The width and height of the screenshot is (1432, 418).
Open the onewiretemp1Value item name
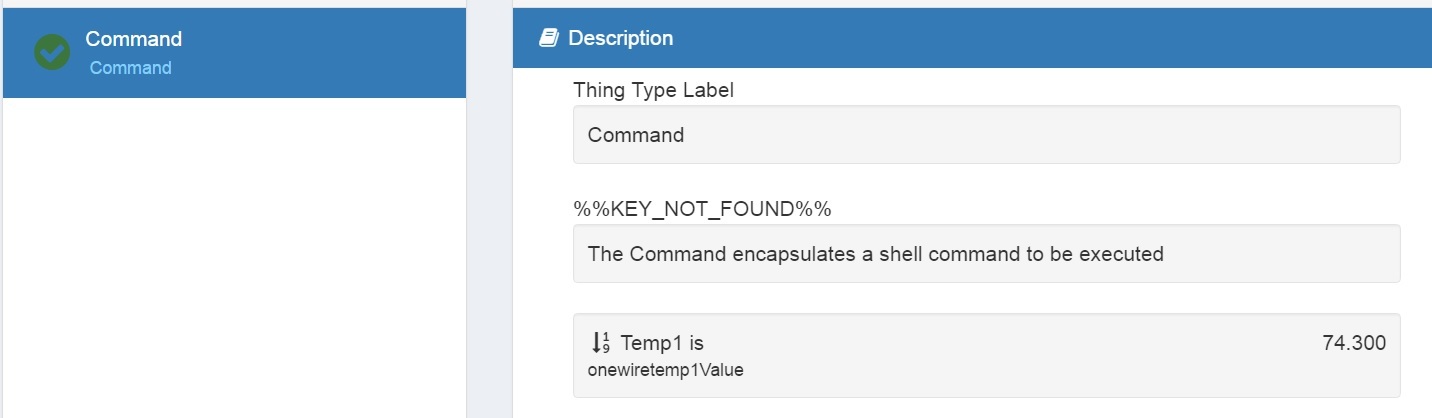[665, 370]
